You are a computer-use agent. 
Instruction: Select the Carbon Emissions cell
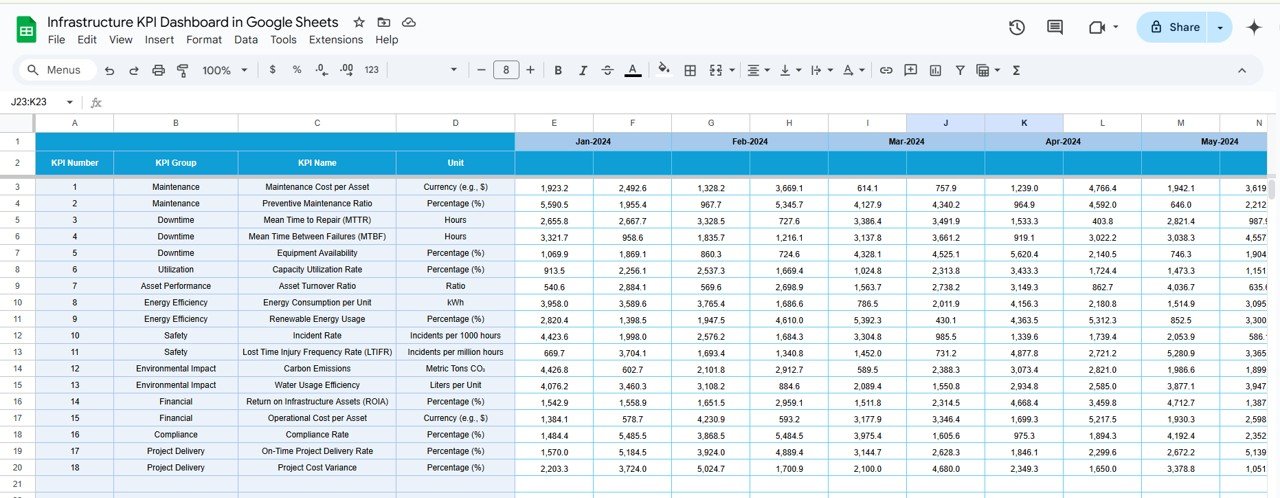(x=317, y=369)
